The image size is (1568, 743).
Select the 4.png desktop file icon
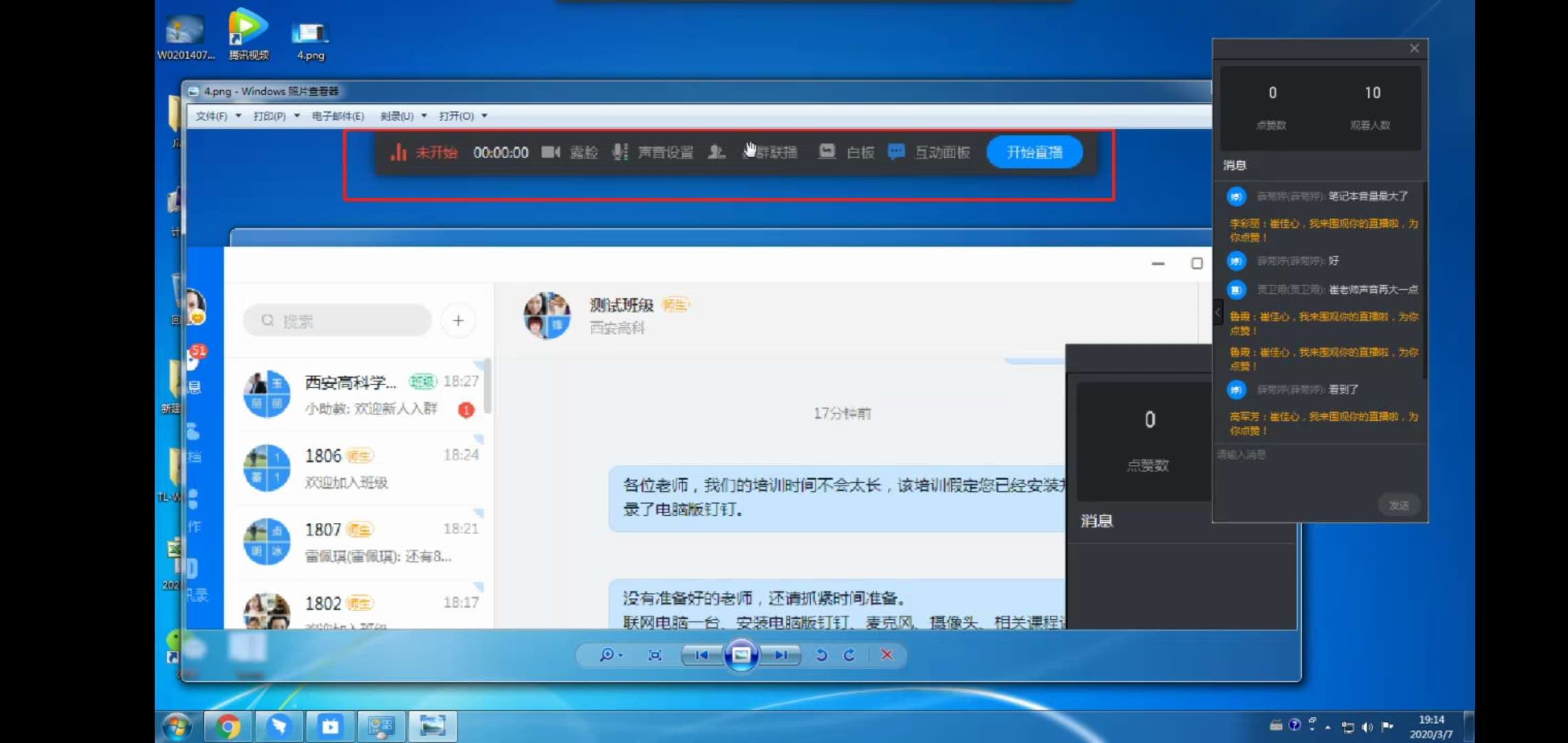pyautogui.click(x=310, y=40)
